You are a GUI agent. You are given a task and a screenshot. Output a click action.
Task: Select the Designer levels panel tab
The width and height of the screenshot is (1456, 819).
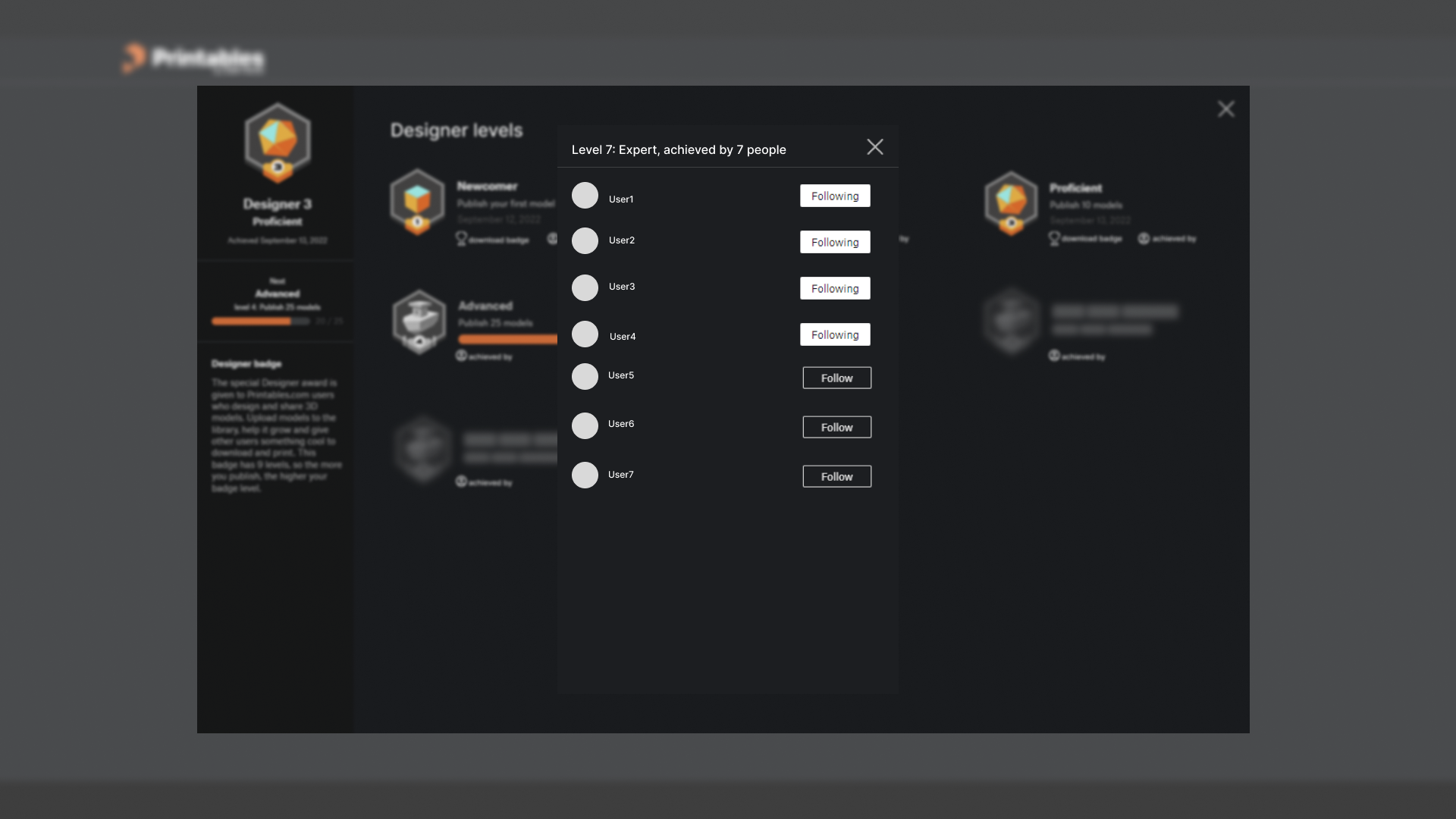pos(456,128)
